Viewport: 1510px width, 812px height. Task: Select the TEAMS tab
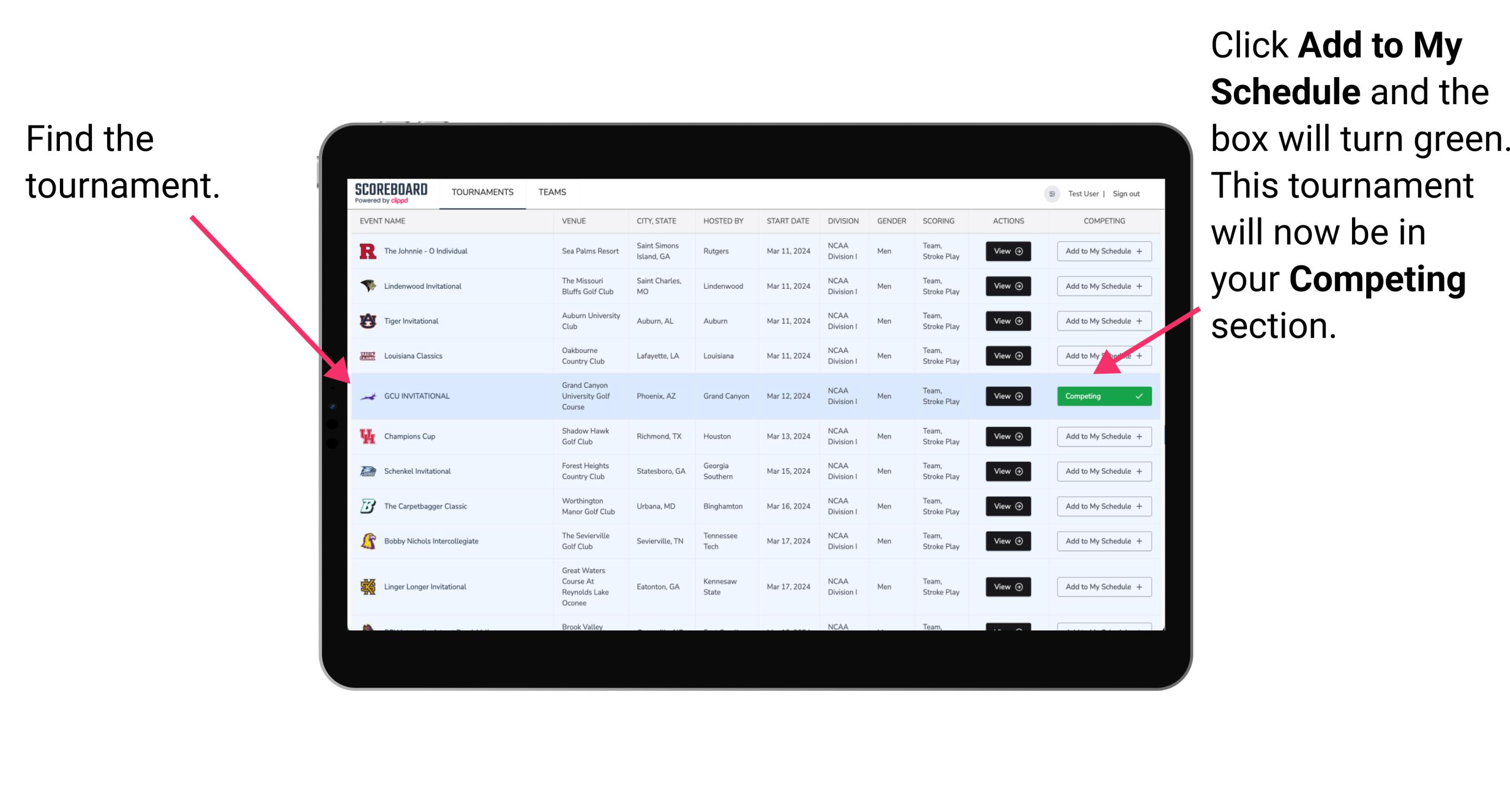pos(555,192)
